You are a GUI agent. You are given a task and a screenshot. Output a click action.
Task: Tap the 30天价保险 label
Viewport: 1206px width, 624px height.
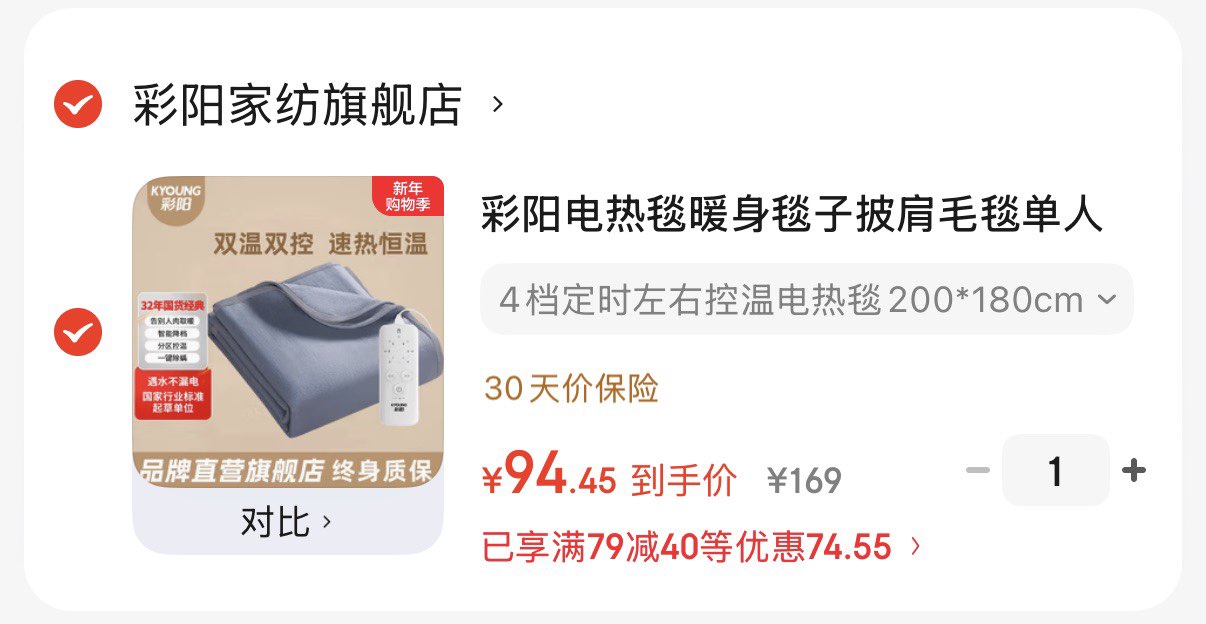[x=571, y=389]
